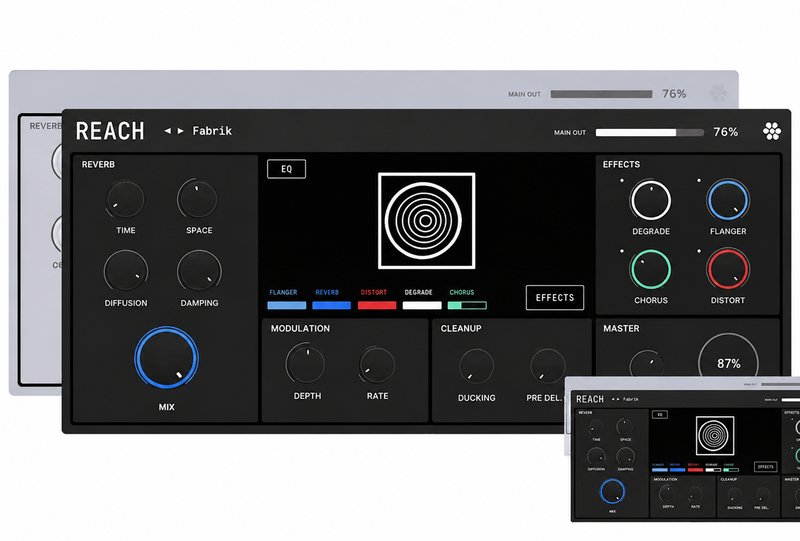Click the previous preset arrow beside Fabrik

[167, 131]
